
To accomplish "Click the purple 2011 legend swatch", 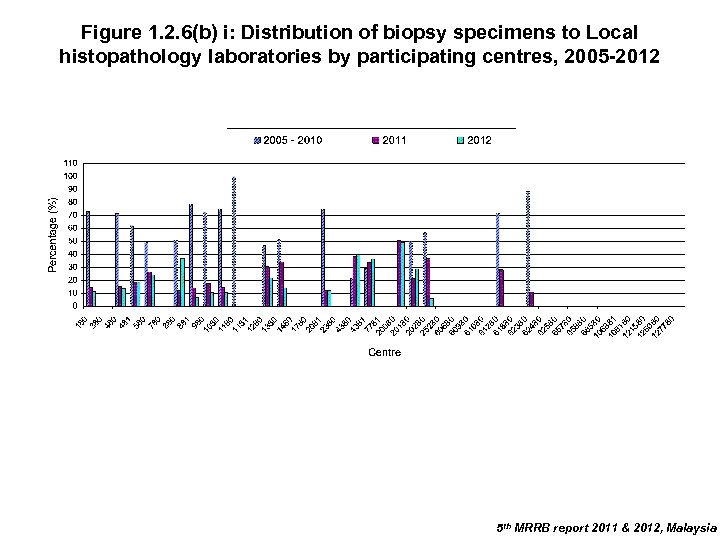I will pyautogui.click(x=376, y=141).
